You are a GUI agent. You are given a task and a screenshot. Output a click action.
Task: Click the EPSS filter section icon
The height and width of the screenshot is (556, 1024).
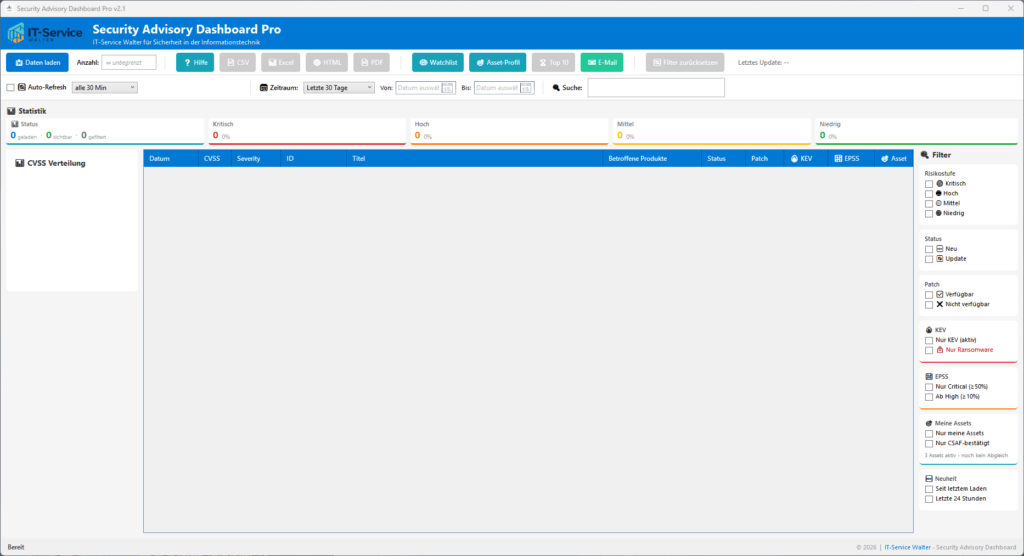[929, 377]
